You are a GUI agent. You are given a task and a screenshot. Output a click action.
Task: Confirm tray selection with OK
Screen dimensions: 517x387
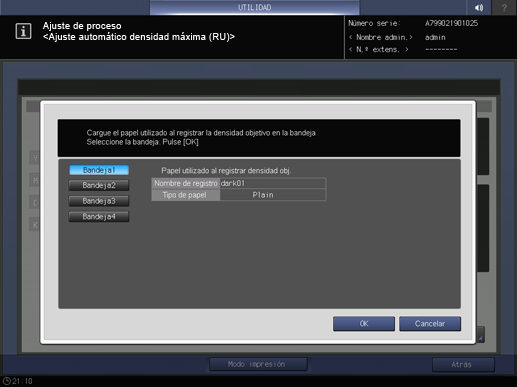(364, 324)
